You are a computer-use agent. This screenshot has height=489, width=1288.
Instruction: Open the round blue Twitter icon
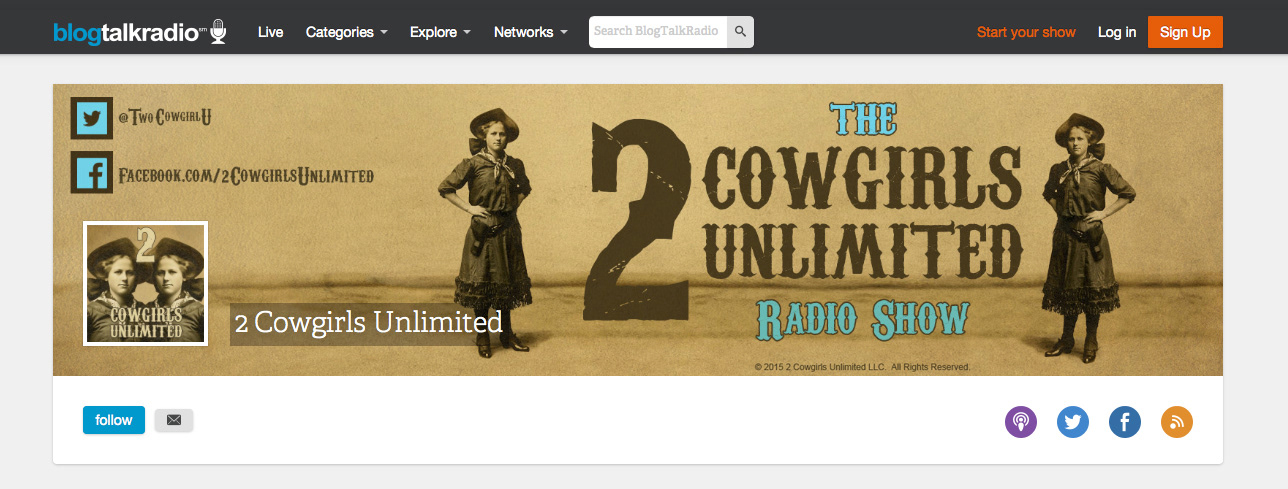click(x=1073, y=422)
